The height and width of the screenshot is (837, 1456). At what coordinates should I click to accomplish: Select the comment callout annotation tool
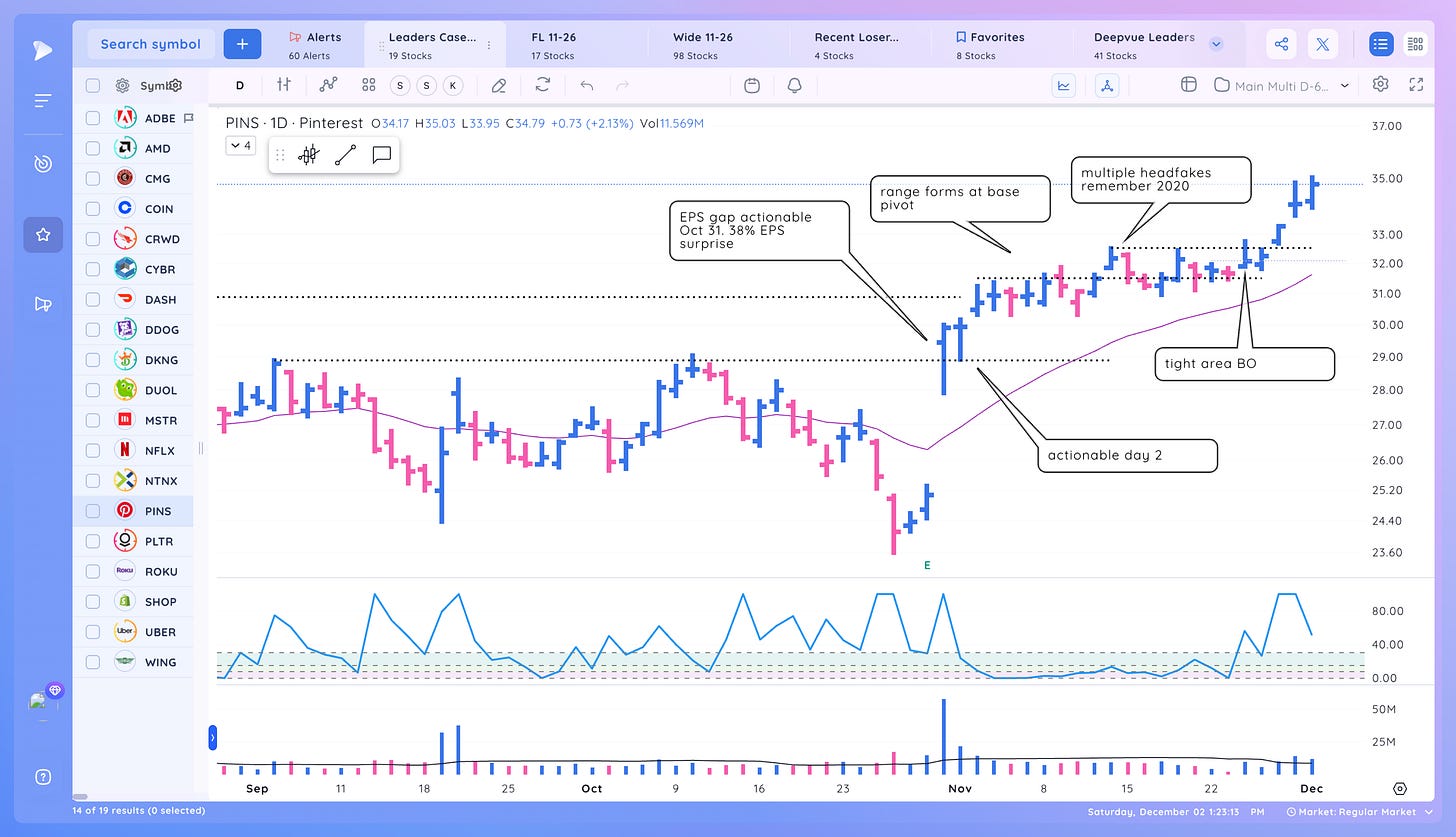pos(381,155)
